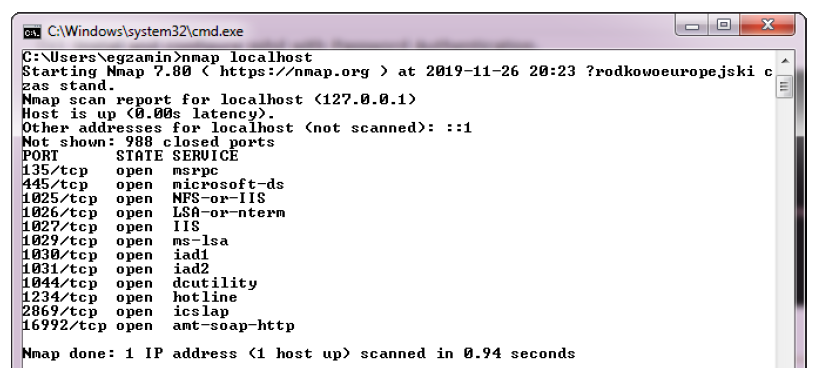
Task: Click the 135/tcp msrpc line
Action: pos(121,171)
